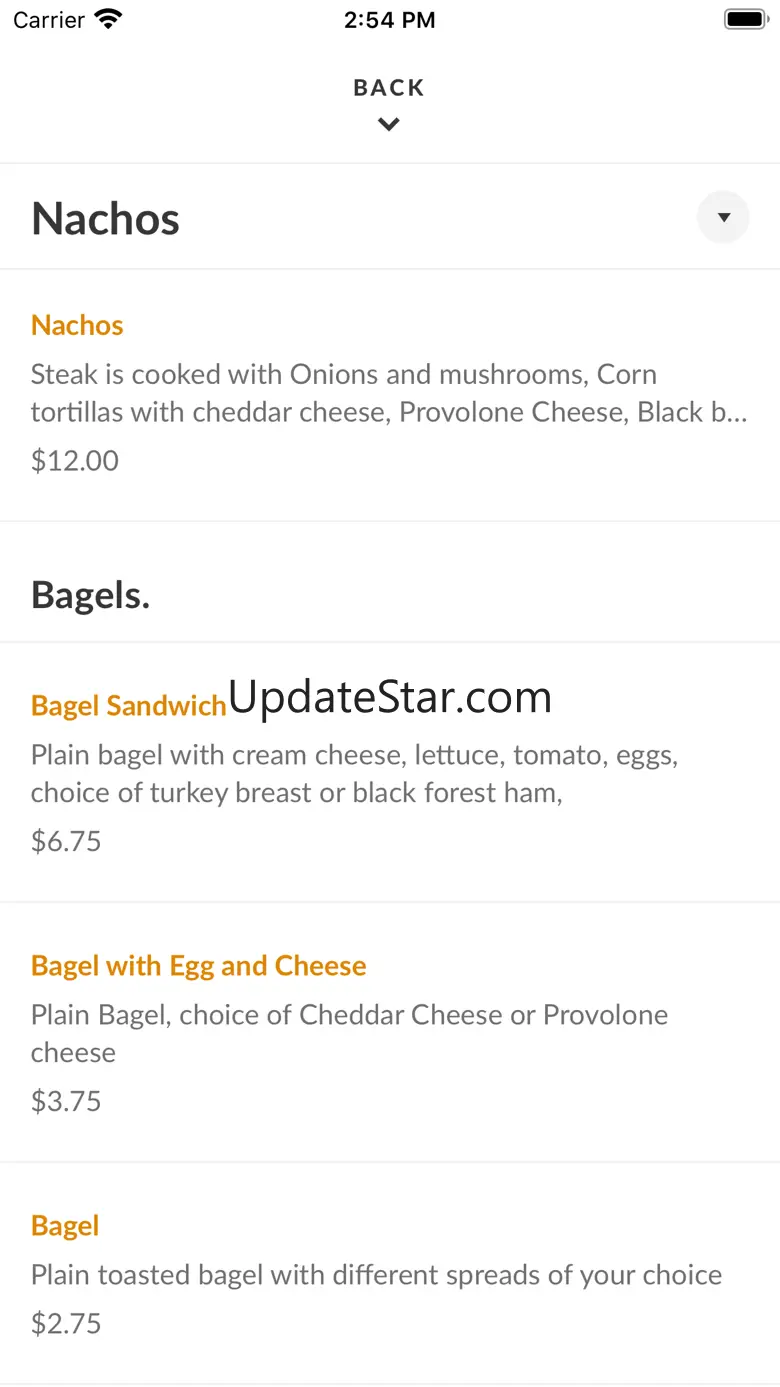The image size is (780, 1387).
Task: Tap the $12.00 Nachos price
Action: tap(75, 461)
